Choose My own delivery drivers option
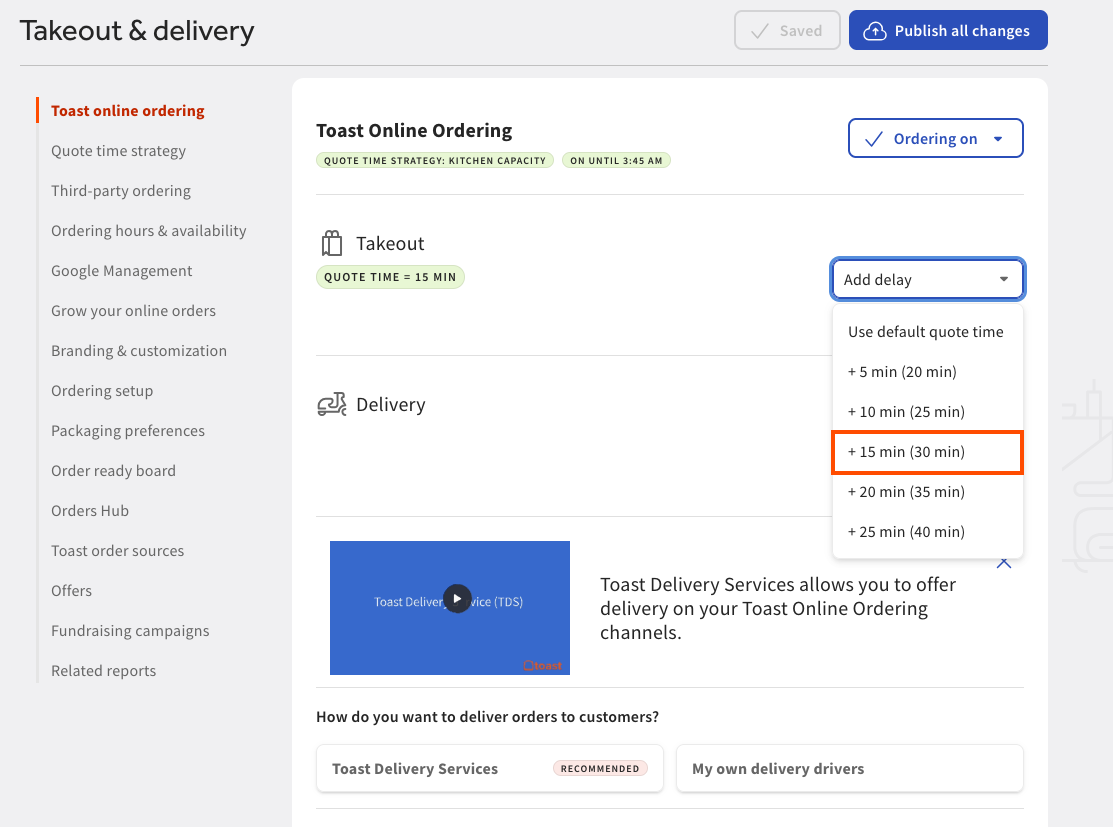 pos(850,768)
